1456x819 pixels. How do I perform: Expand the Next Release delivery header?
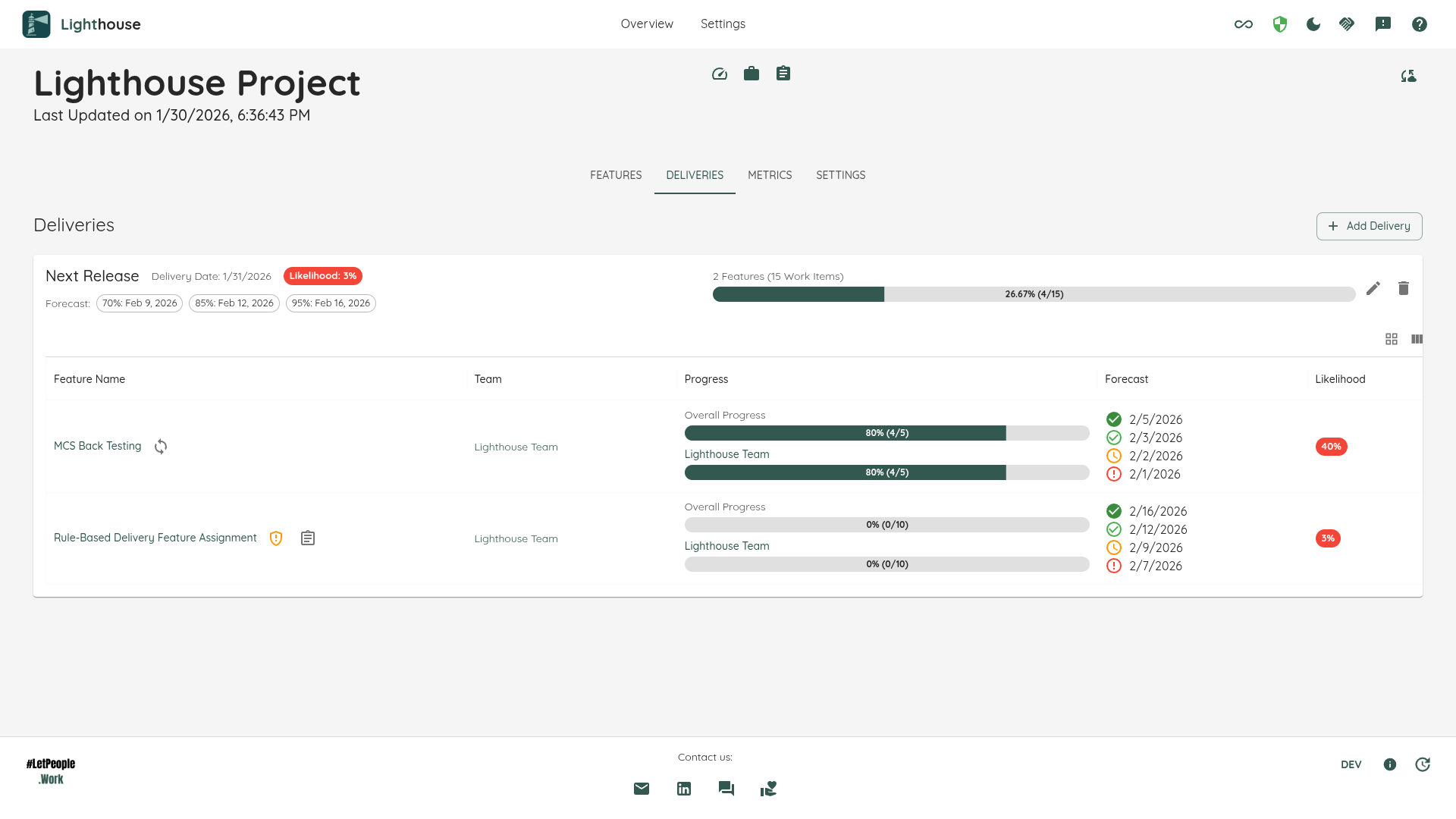tap(93, 276)
